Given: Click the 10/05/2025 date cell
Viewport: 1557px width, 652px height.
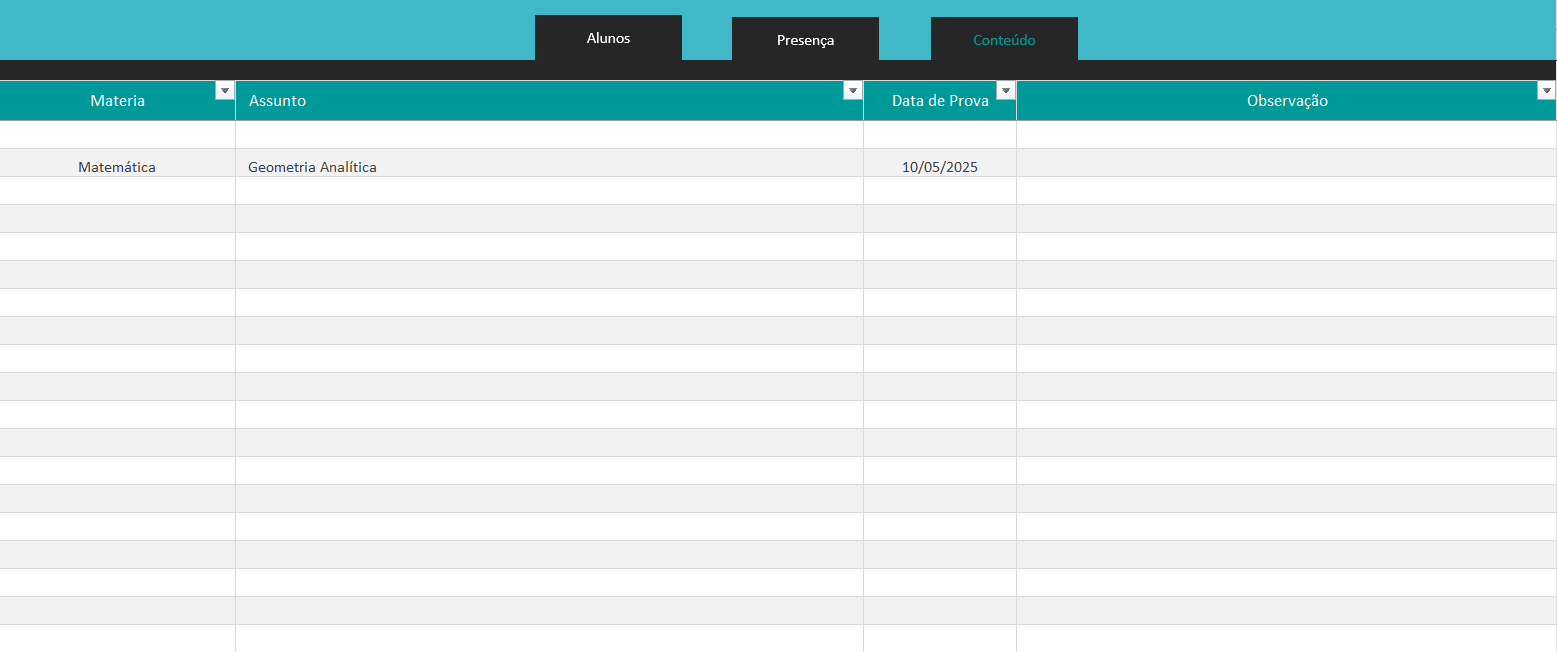Looking at the screenshot, I should coord(939,167).
